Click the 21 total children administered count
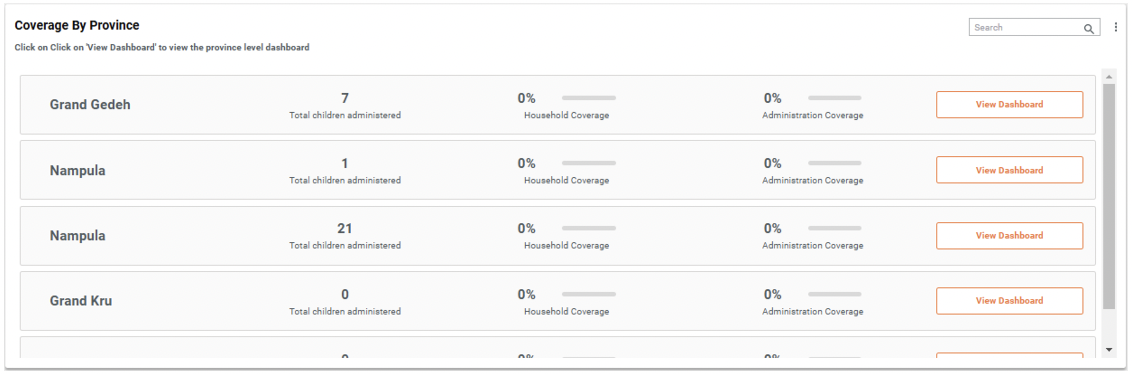Screen dimensions: 1132x374 pyautogui.click(x=345, y=229)
